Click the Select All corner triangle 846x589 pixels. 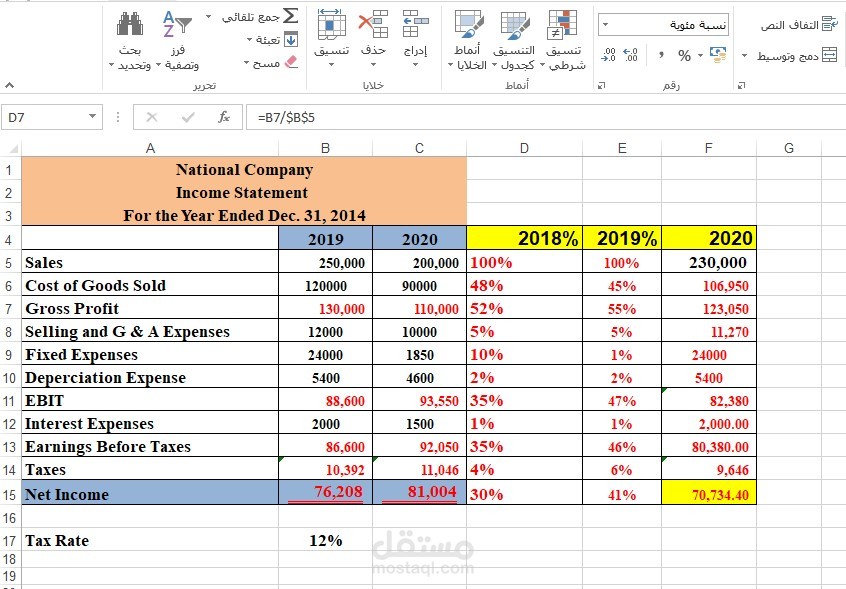point(14,148)
